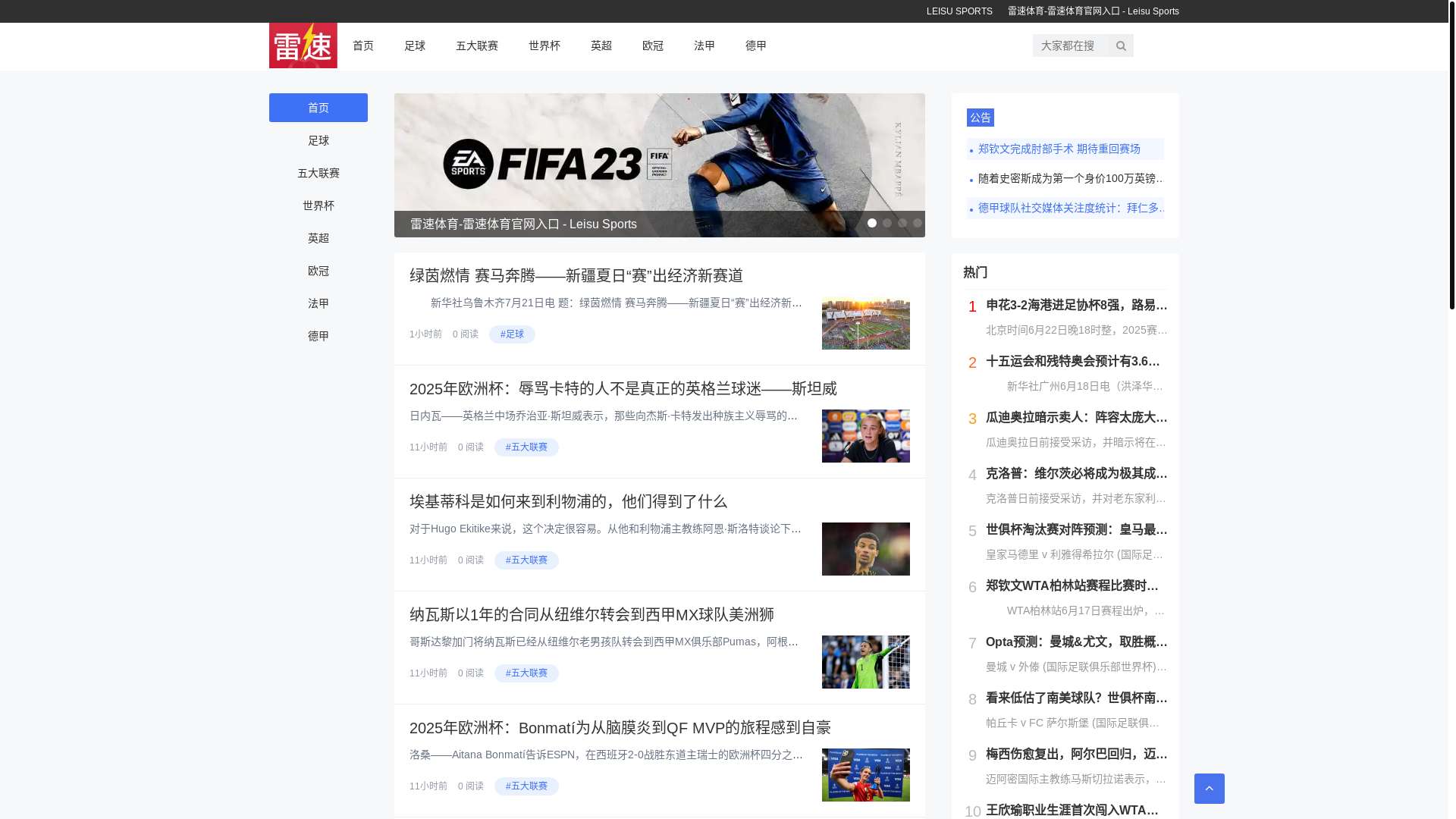This screenshot has width=1456, height=819.
Task: Open 英超 in top navigation
Action: 601,45
